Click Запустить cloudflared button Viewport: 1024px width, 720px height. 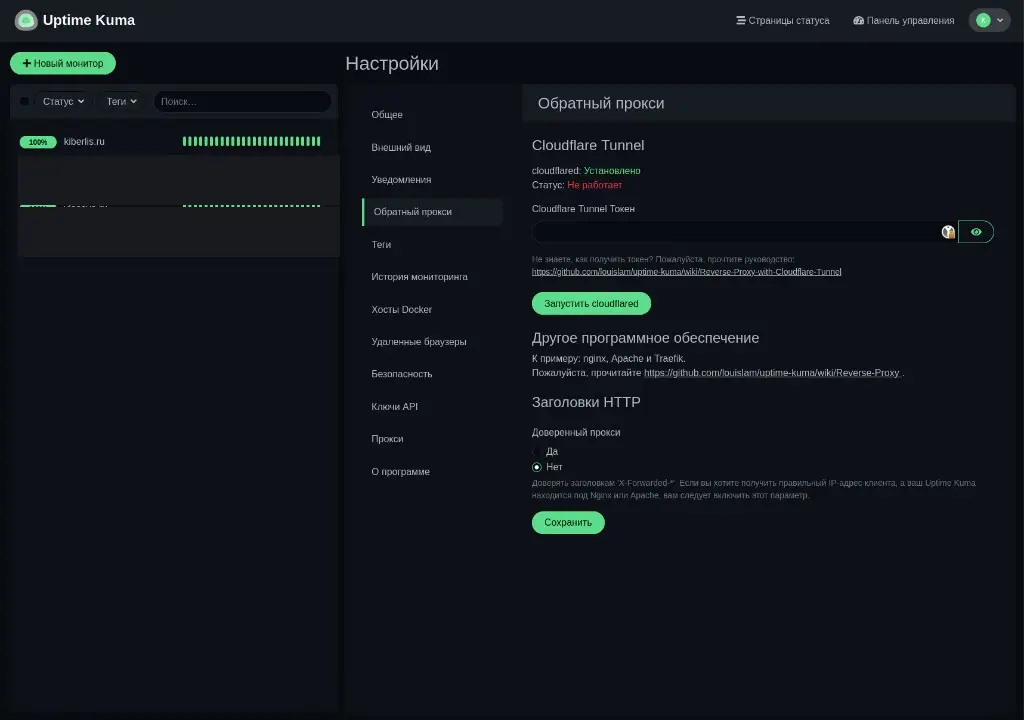tap(591, 303)
